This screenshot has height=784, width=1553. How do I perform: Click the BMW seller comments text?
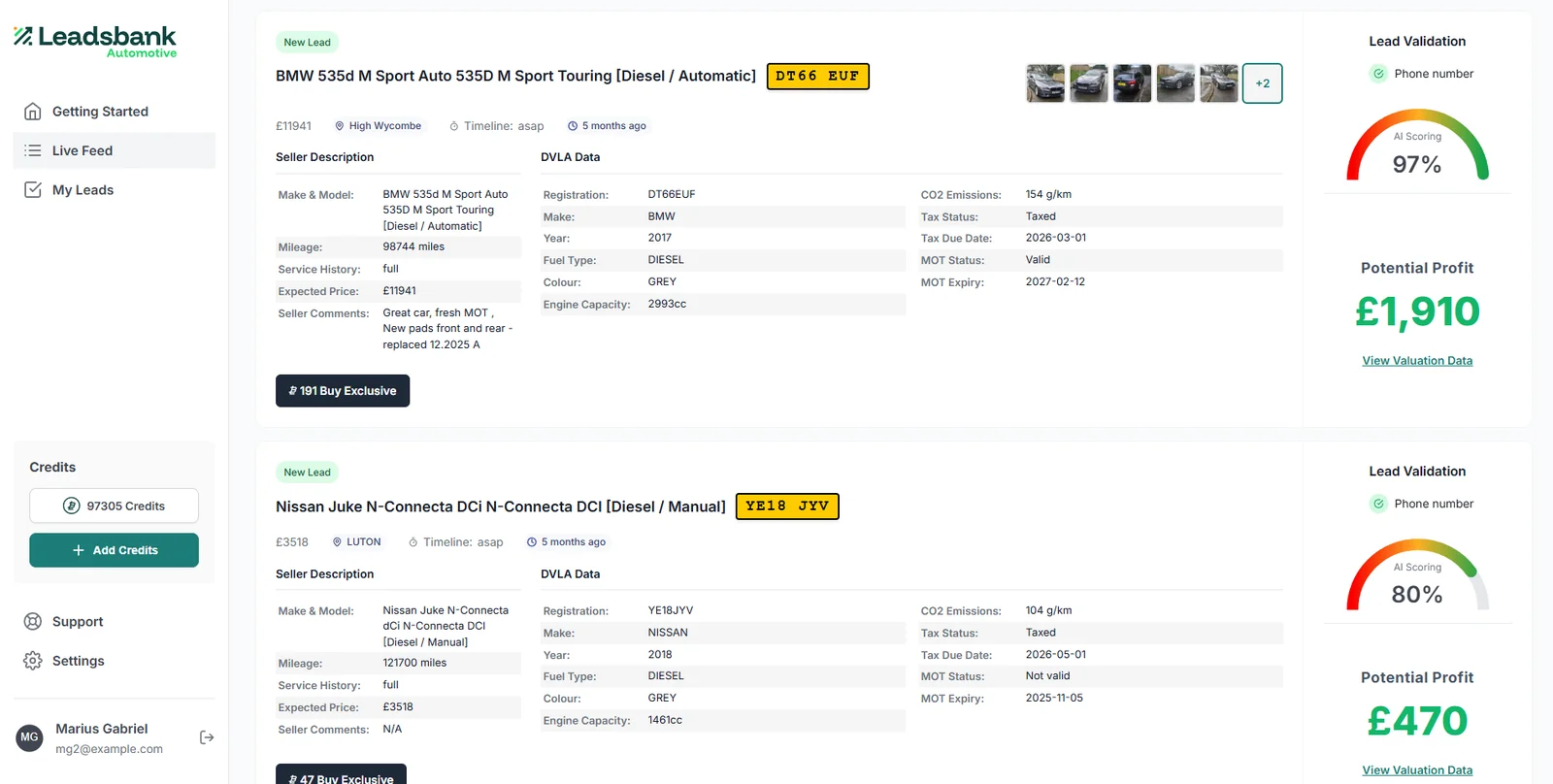[x=447, y=329]
